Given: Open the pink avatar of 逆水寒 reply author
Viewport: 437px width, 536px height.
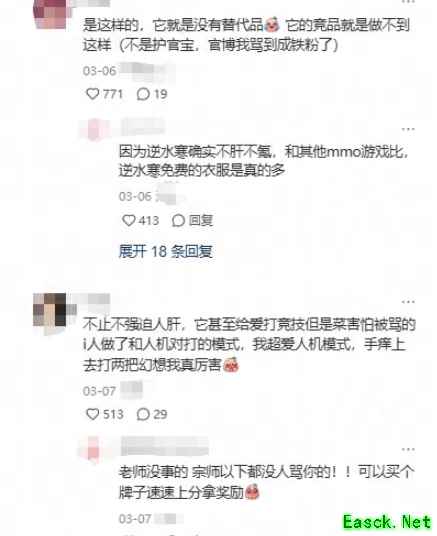Looking at the screenshot, I should pos(93,129).
